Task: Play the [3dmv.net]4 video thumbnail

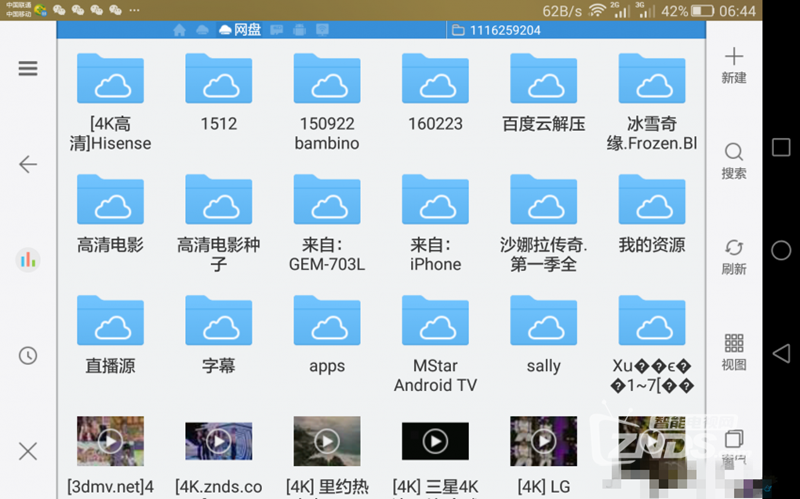Action: pyautogui.click(x=110, y=441)
